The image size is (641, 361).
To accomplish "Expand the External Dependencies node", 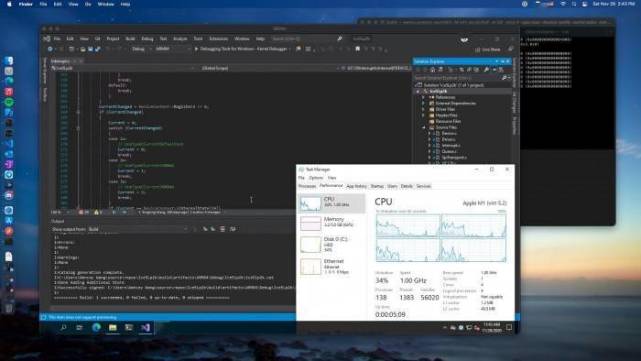I will click(x=424, y=103).
